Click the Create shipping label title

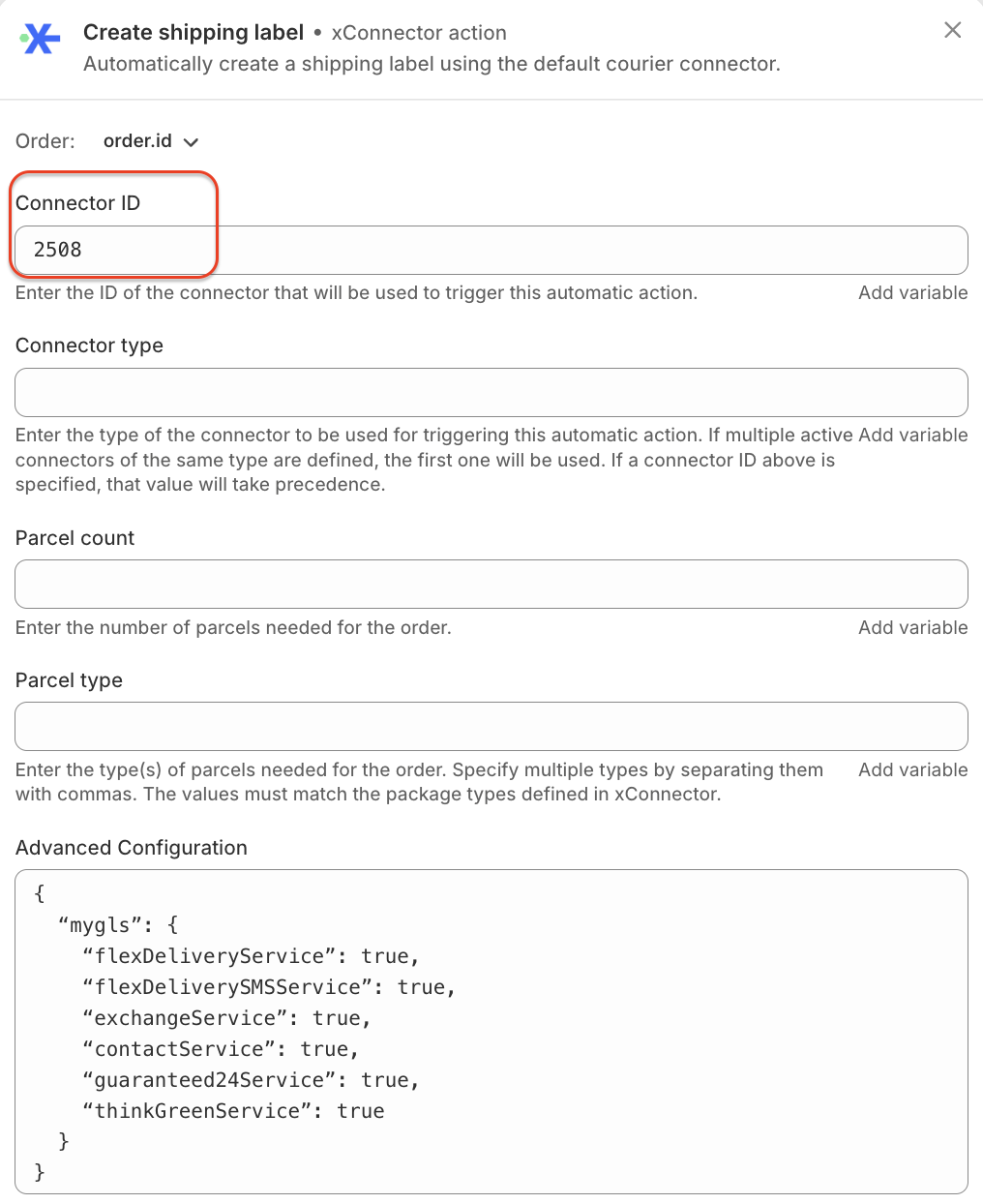tap(194, 33)
